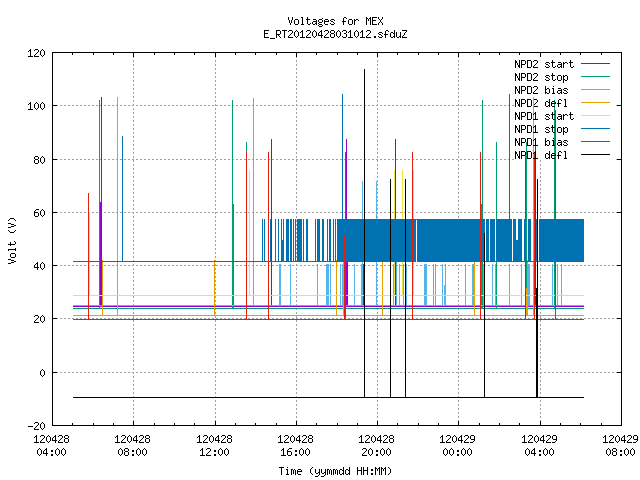
Task: Click the orange NPD2 defl legend line
Action: click(595, 102)
